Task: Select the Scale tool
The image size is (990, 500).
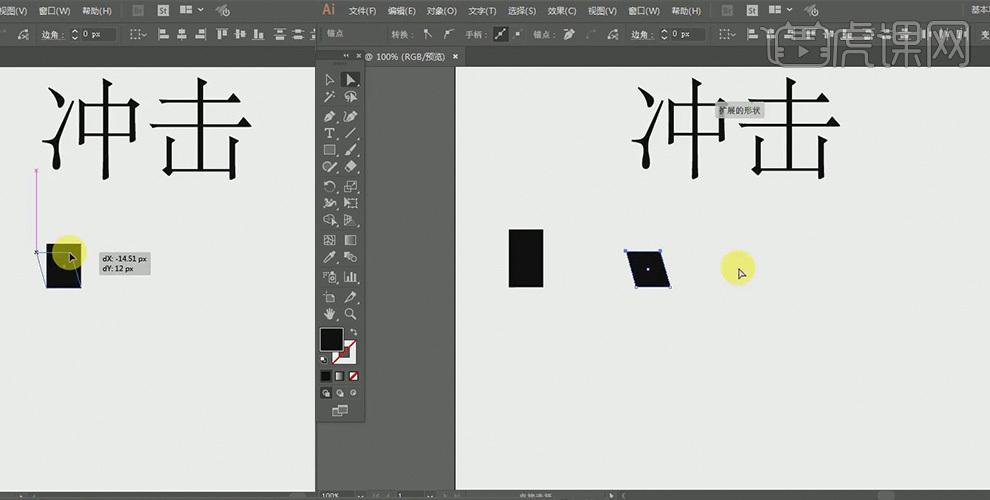Action: (x=350, y=186)
